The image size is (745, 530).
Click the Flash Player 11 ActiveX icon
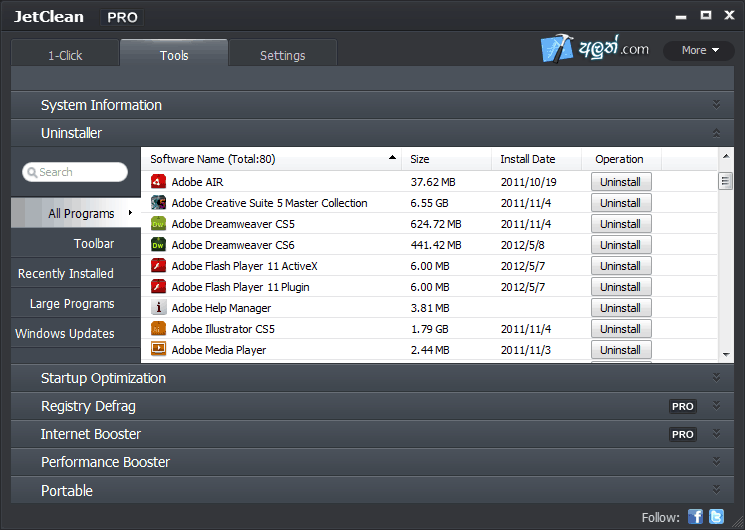pos(158,265)
